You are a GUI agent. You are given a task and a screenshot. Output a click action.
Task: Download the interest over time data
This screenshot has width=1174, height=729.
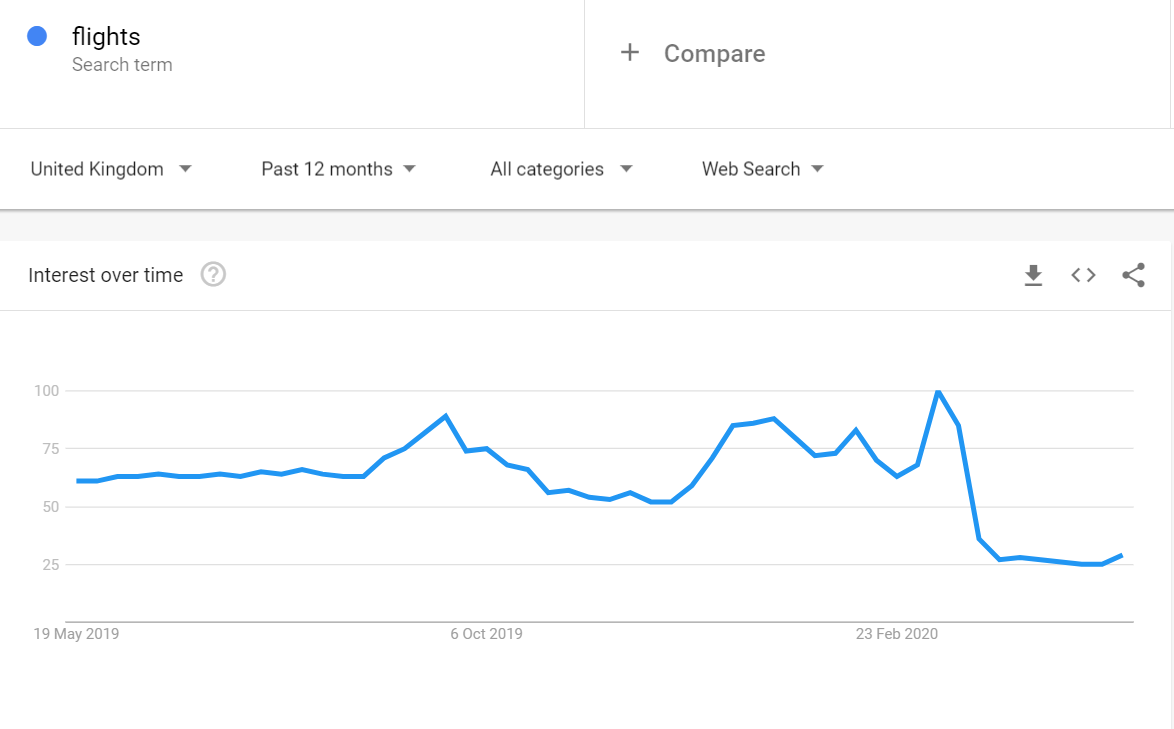point(1033,275)
